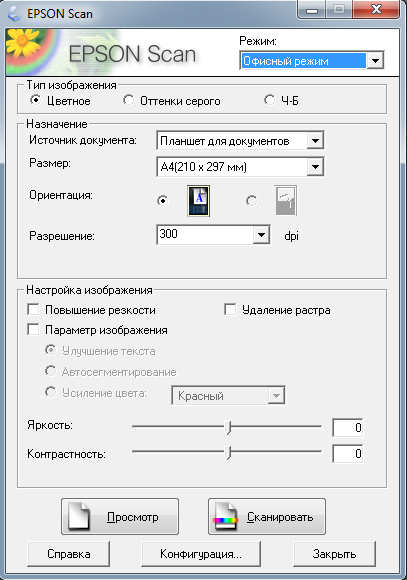Open the Режим mode dropdown

(x=312, y=61)
